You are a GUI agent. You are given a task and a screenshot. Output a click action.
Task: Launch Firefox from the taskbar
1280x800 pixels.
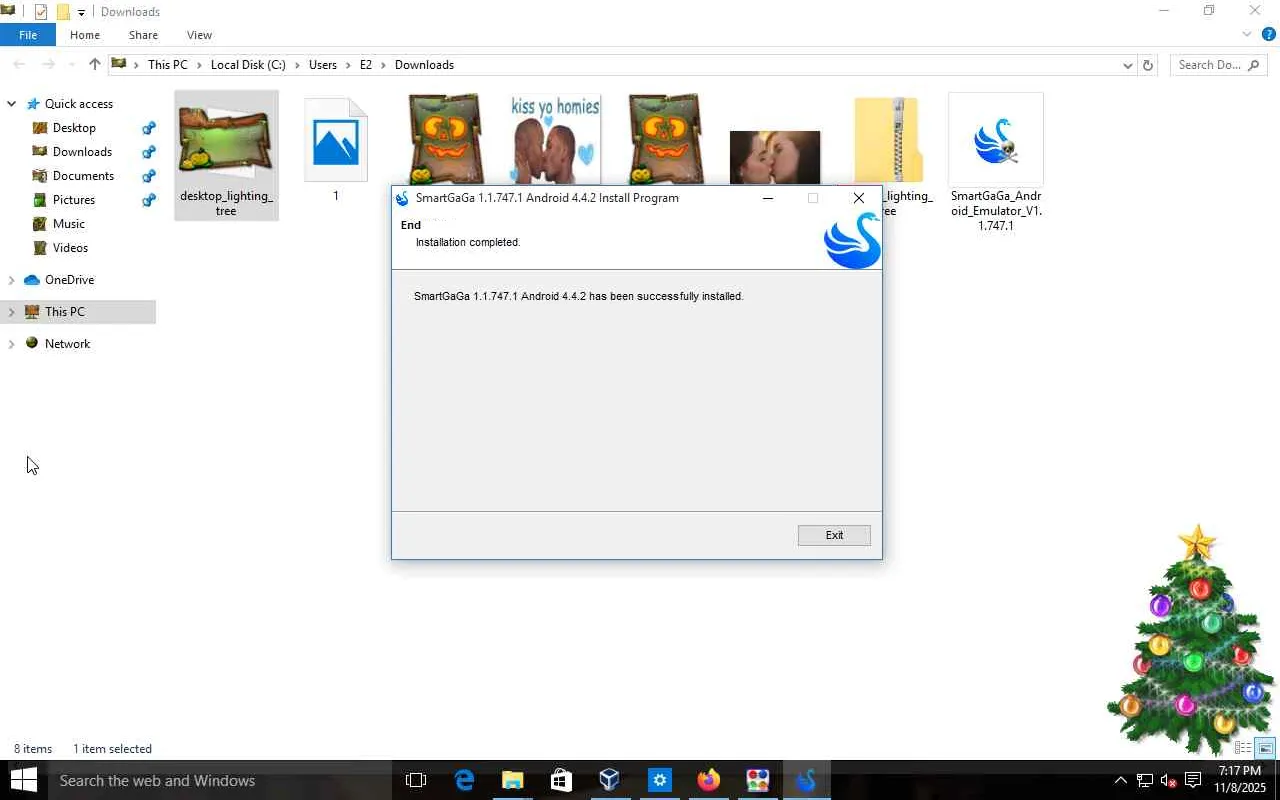(x=708, y=780)
